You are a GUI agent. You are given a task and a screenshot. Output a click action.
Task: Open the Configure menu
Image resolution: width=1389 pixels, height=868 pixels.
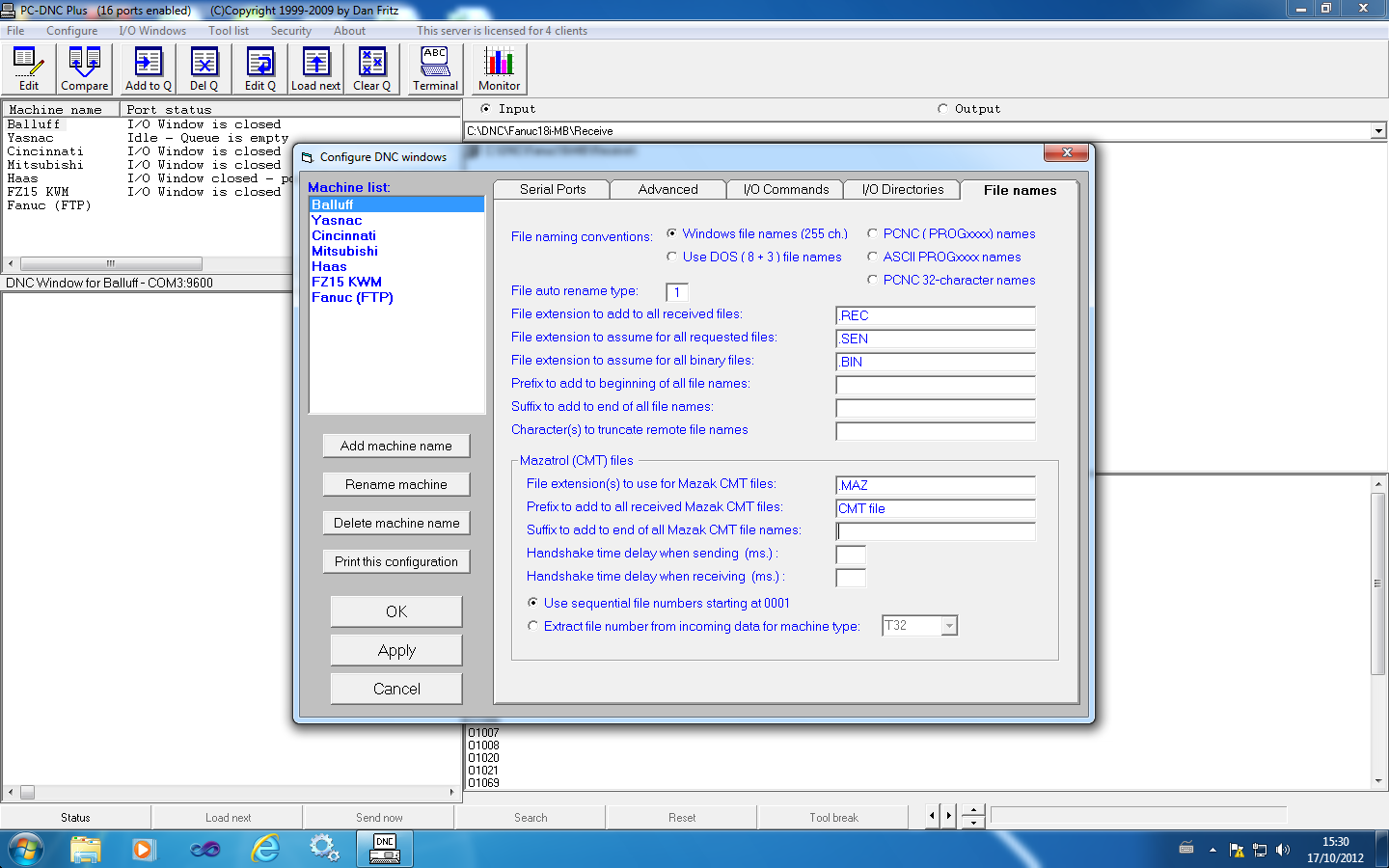pos(71,31)
